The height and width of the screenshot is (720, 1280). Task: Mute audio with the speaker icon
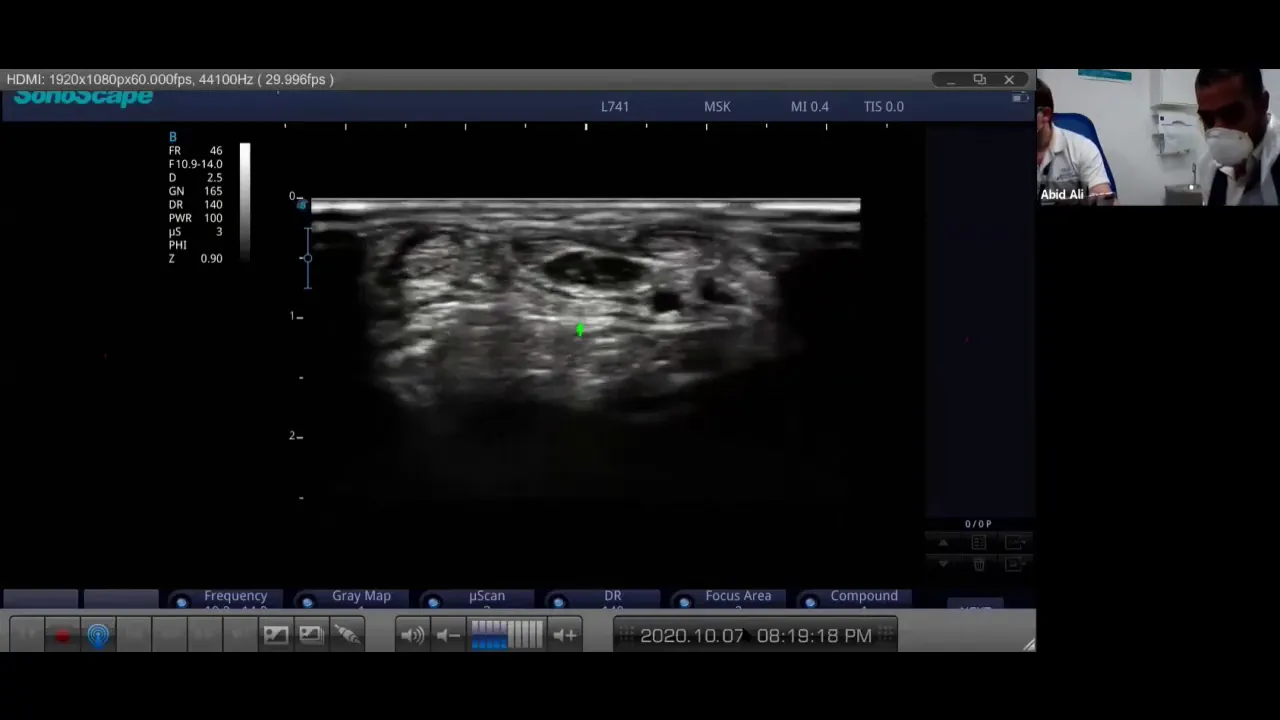412,635
